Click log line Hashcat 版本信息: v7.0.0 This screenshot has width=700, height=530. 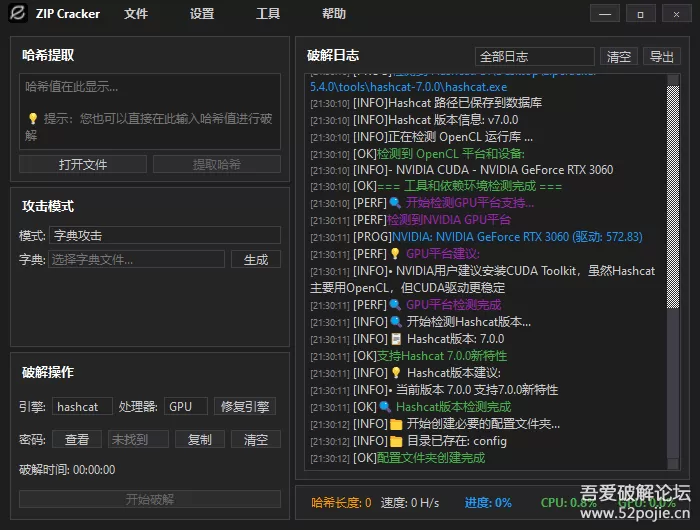pos(414,120)
